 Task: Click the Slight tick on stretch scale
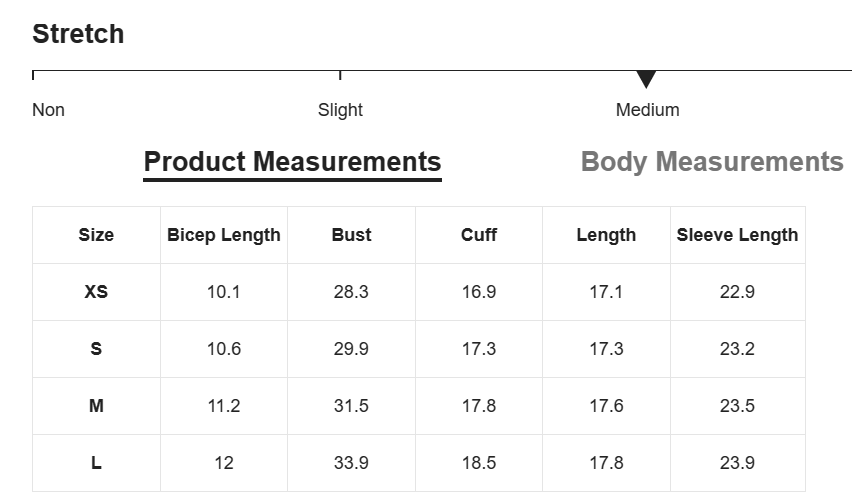(x=340, y=75)
